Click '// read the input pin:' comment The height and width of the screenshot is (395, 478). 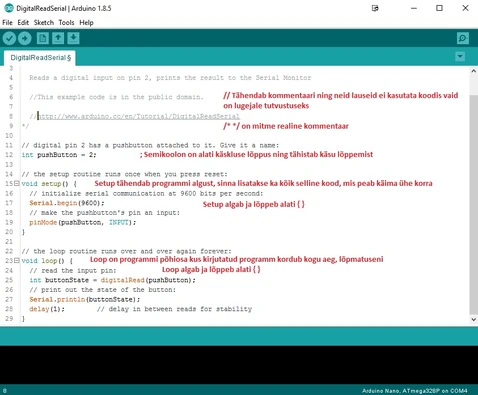[x=73, y=270]
